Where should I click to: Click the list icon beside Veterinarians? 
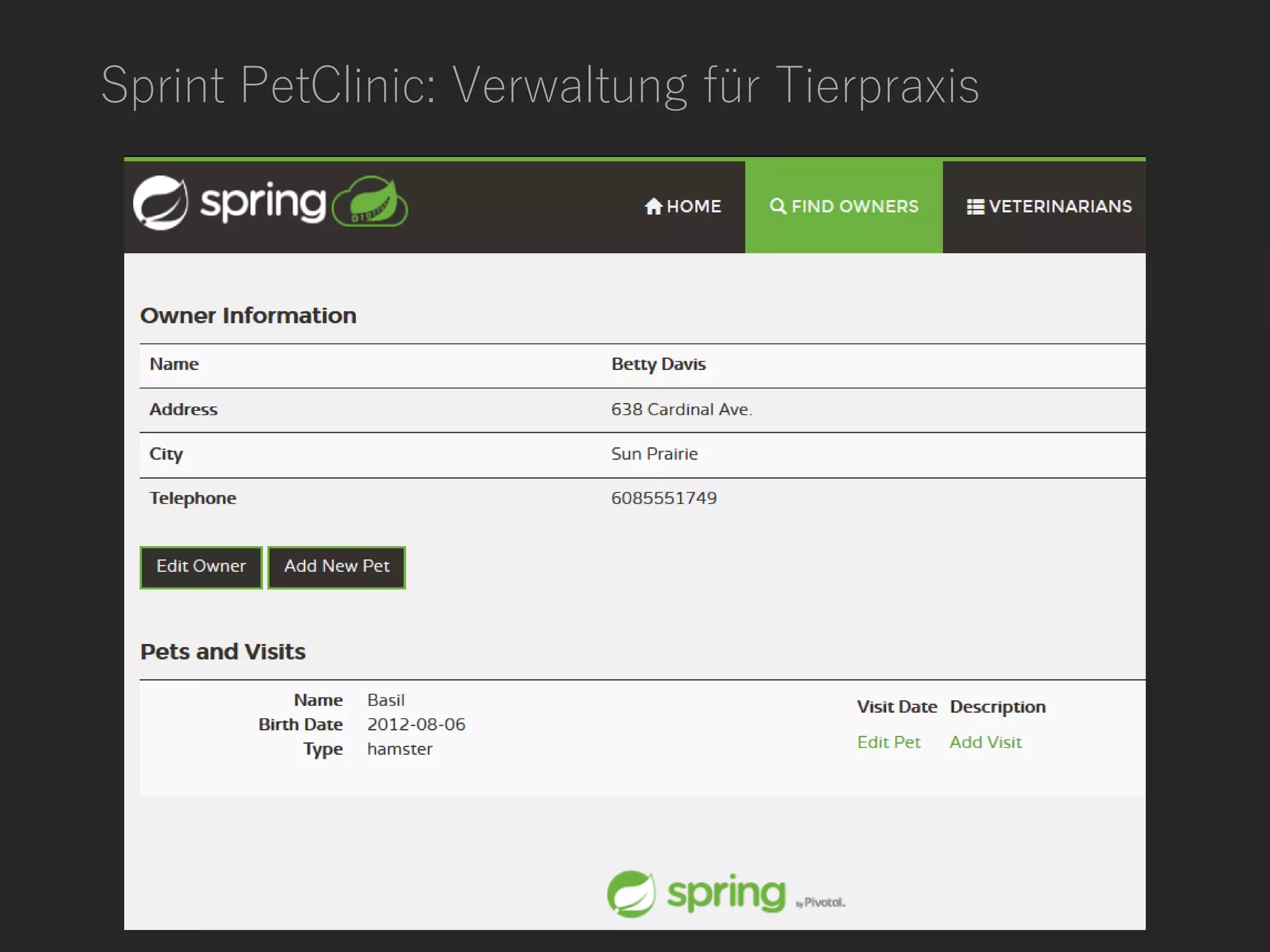(x=975, y=206)
